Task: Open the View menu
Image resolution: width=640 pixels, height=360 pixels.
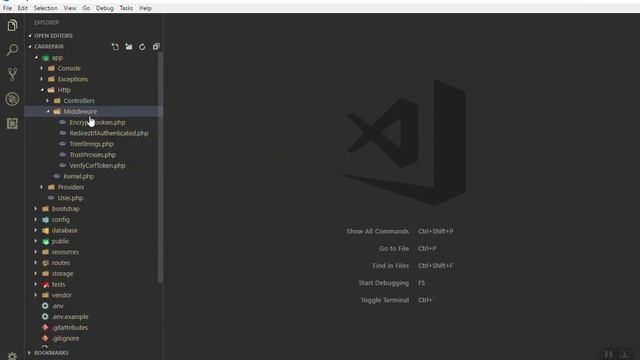Action: (70, 8)
